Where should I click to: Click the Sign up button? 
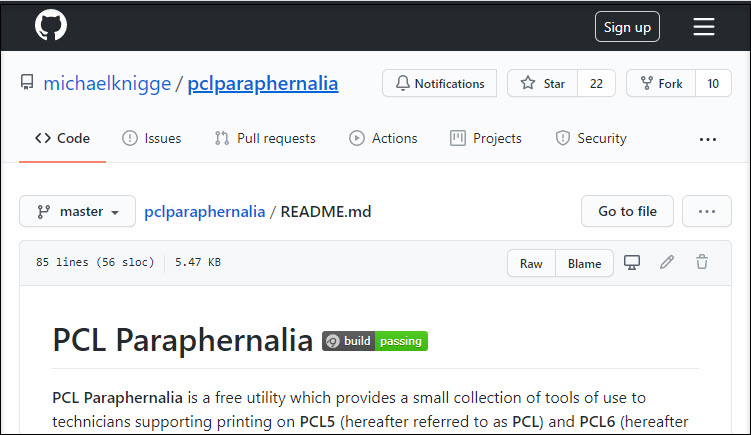[627, 27]
